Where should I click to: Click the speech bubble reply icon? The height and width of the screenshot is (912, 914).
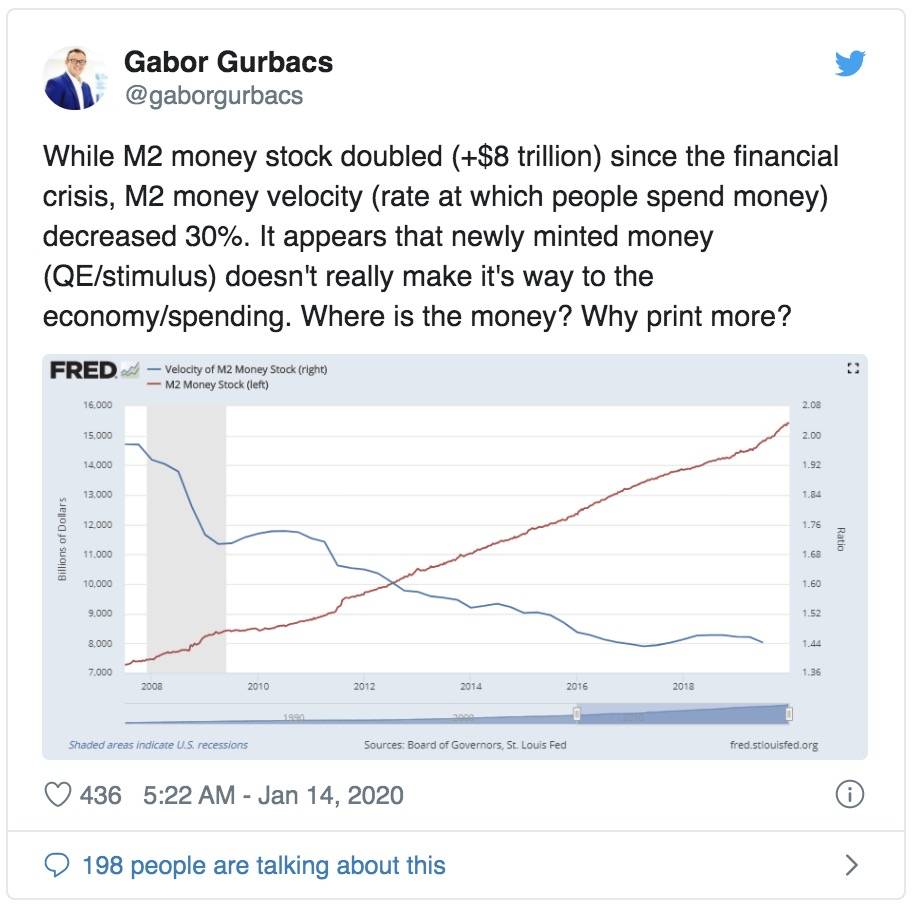57,865
